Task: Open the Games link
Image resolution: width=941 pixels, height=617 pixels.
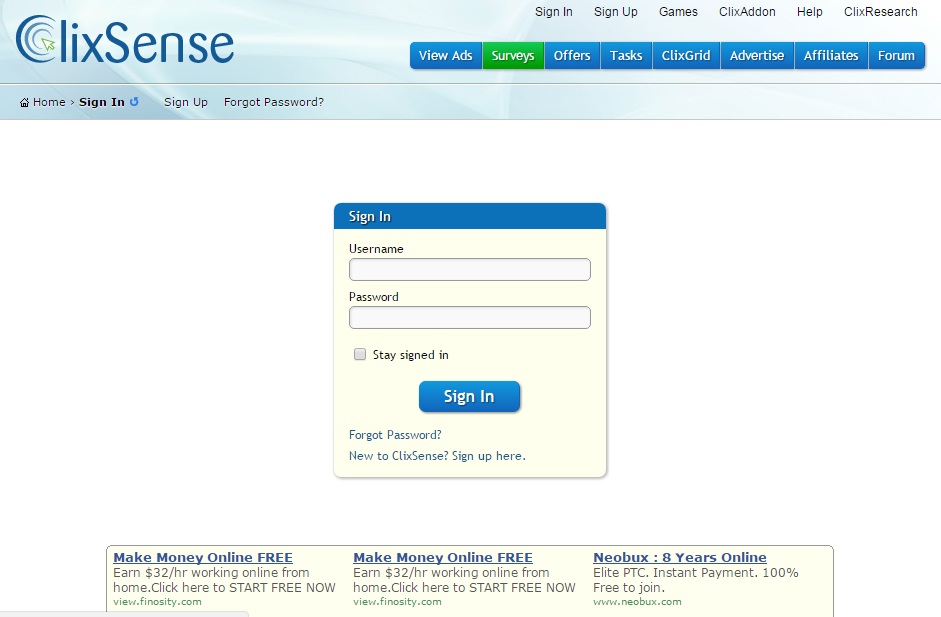Action: (678, 12)
